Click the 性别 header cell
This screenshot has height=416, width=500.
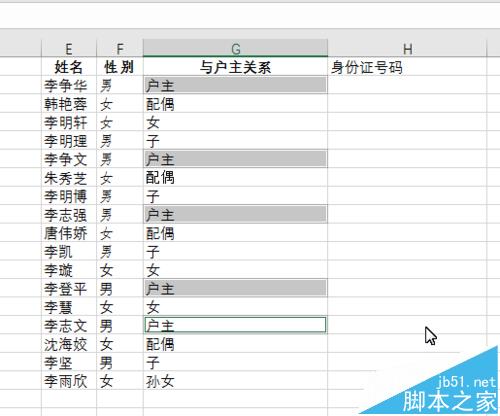point(120,67)
